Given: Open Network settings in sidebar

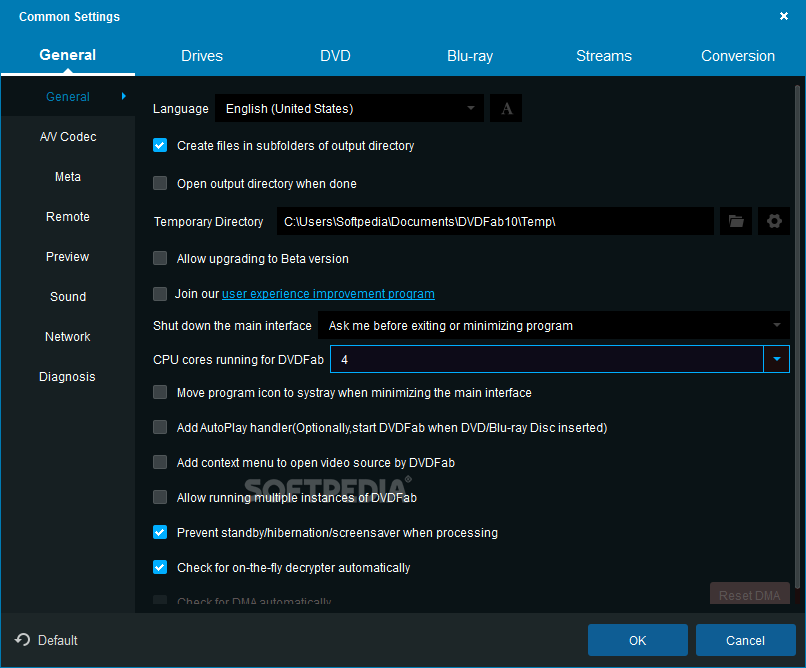Looking at the screenshot, I should click(x=68, y=337).
